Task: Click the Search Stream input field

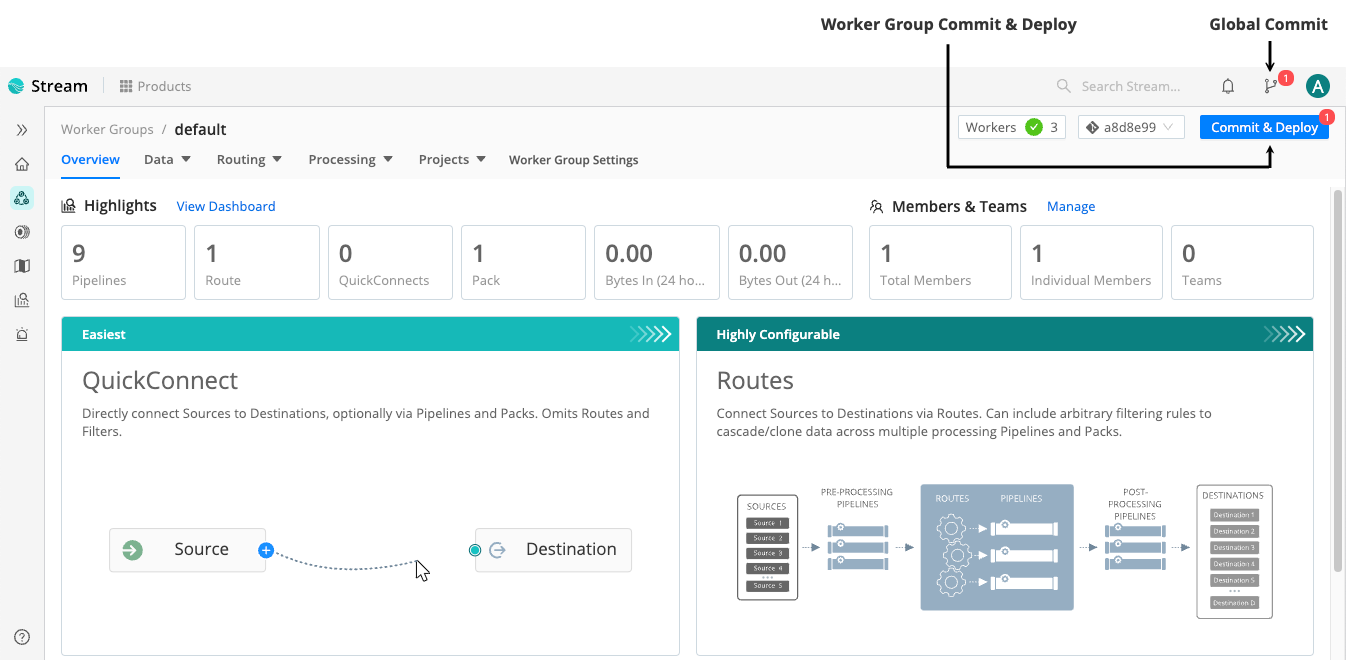Action: (x=1130, y=86)
